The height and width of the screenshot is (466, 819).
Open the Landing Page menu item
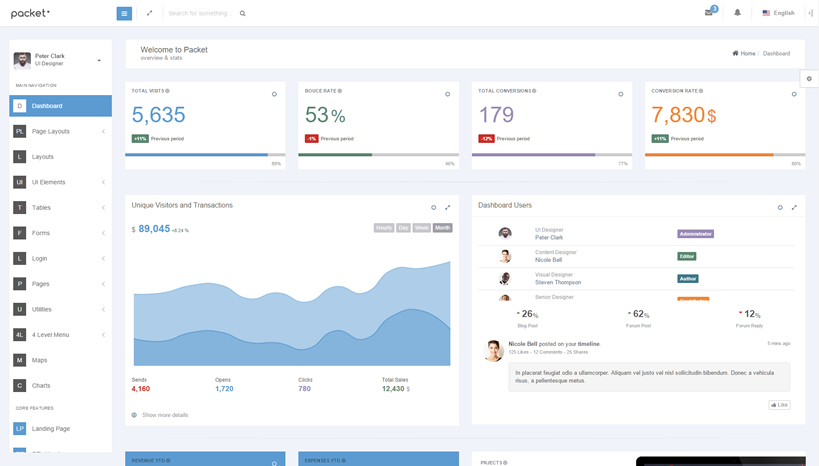[50, 428]
